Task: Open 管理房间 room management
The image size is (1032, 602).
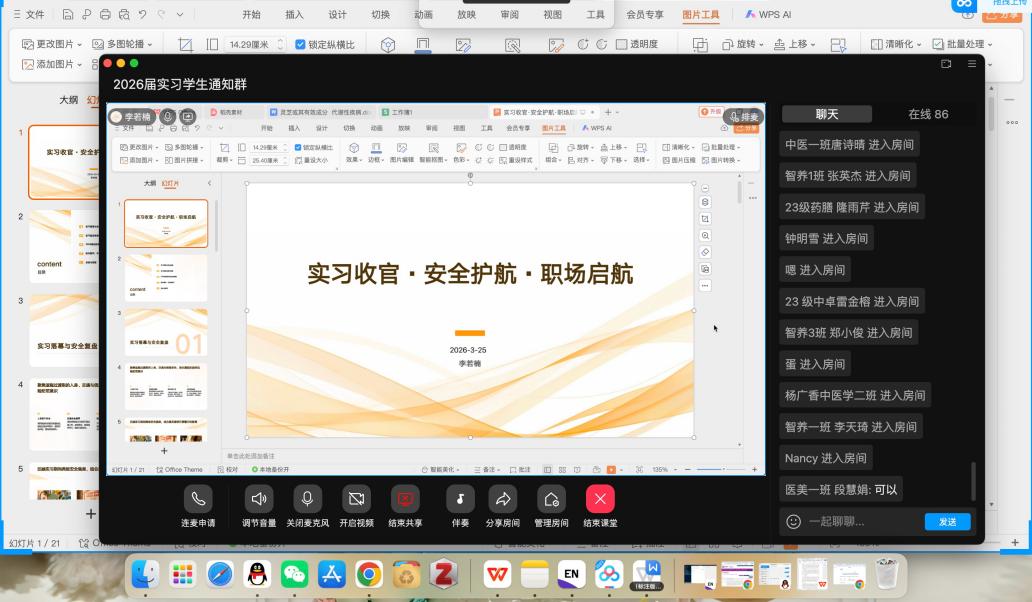Action: pos(551,499)
